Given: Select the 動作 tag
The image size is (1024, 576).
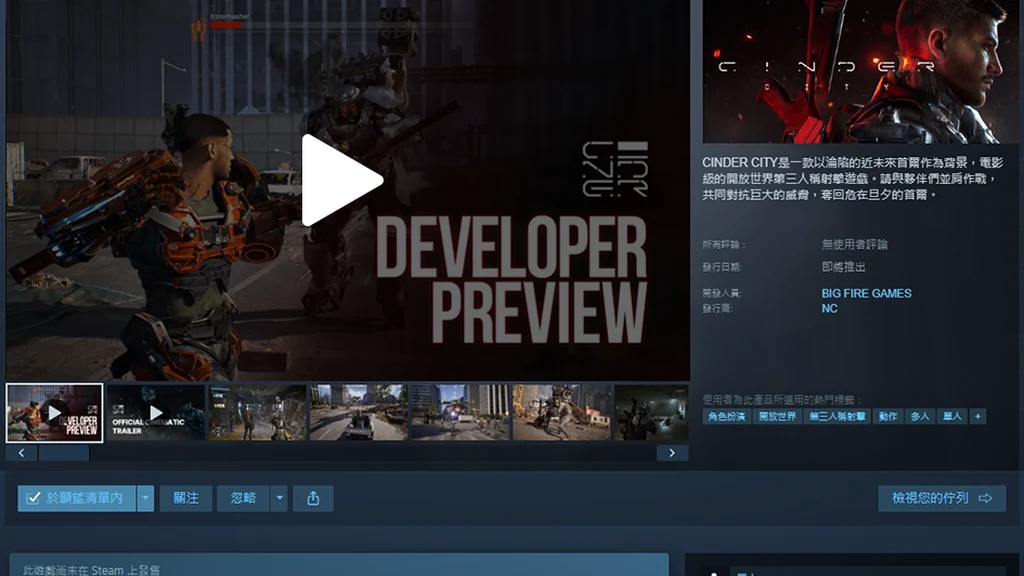Looking at the screenshot, I should point(888,417).
